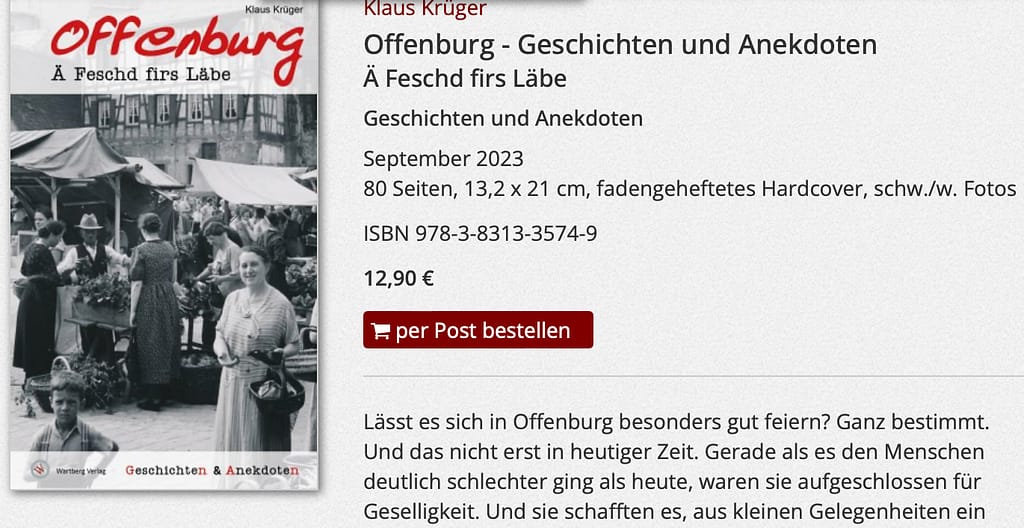Click Klaus Krüger name printed on cover
The width and height of the screenshot is (1024, 528).
282,10
